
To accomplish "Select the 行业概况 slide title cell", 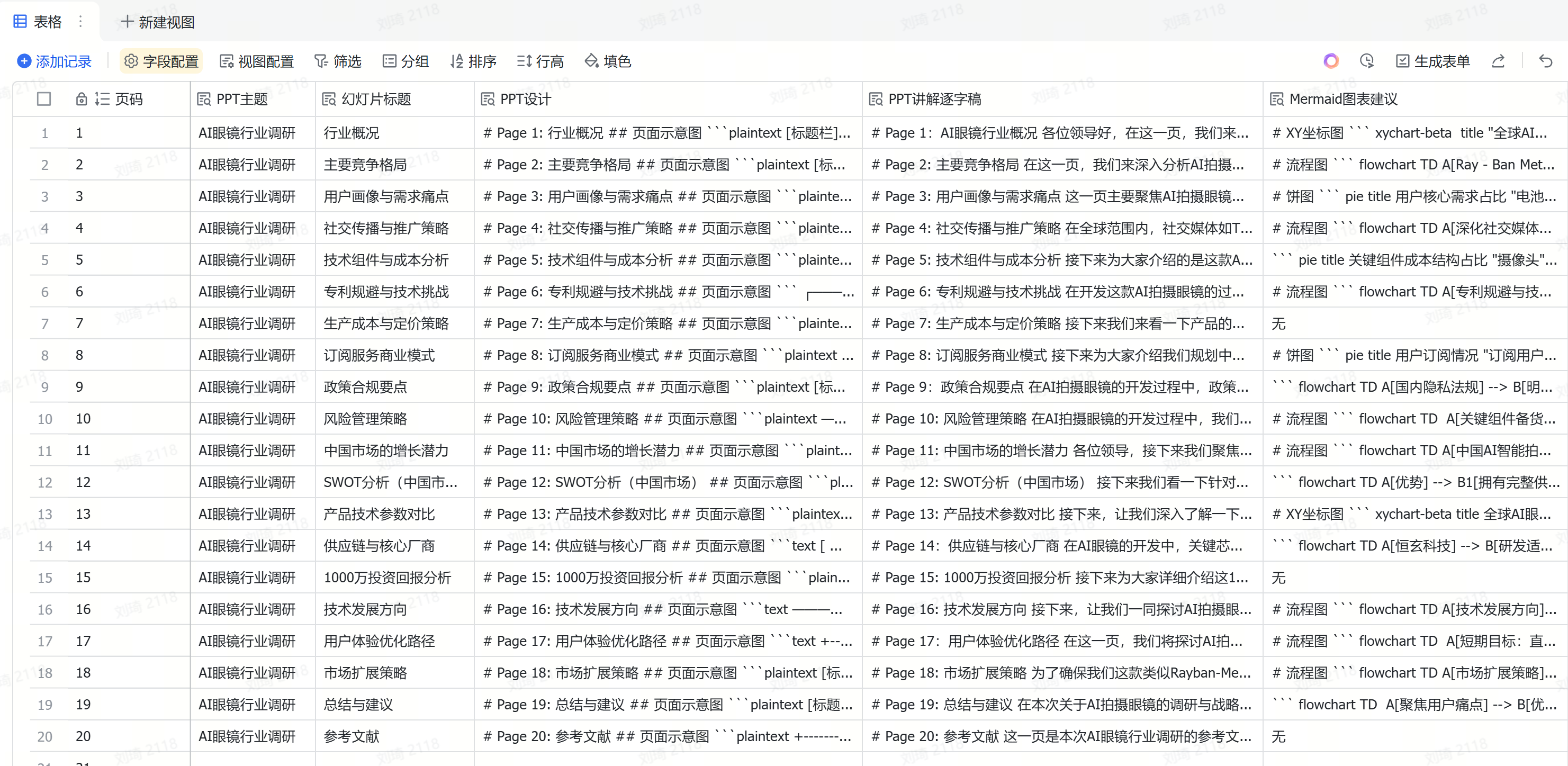I will 351,133.
